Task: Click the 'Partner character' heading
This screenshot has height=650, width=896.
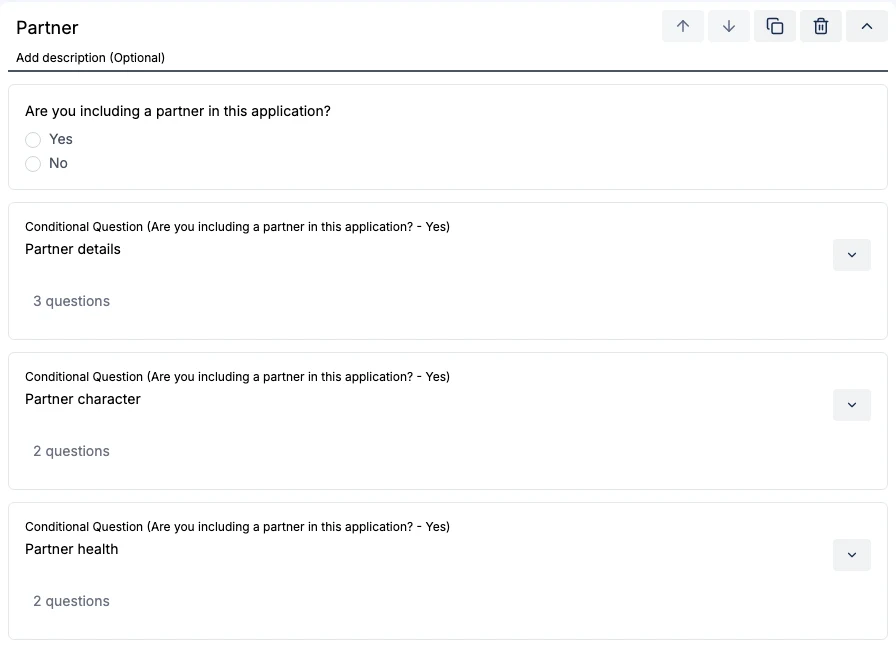Action: point(83,399)
